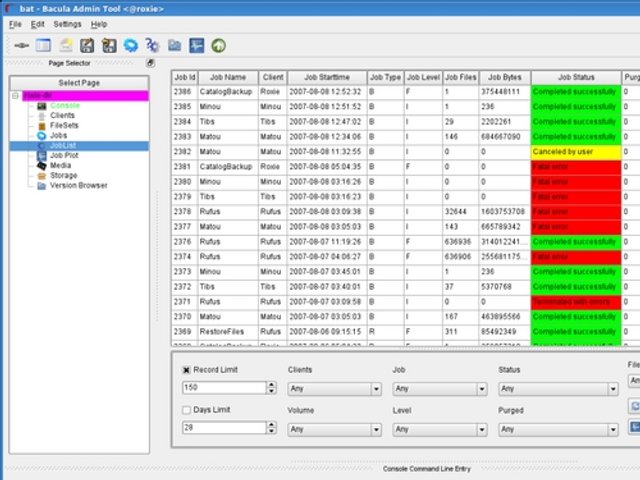Screen dimensions: 640x480
Task: Click the Media tape icon in tree
Action: 42,166
